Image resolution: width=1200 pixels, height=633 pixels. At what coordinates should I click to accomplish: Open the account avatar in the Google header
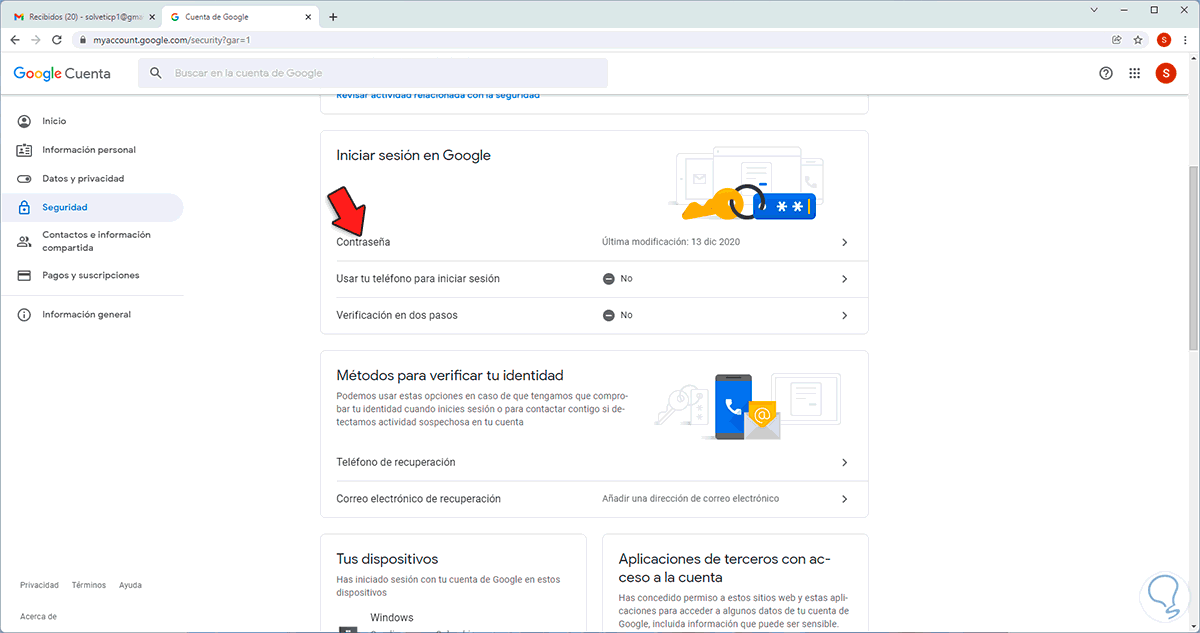pos(1166,73)
